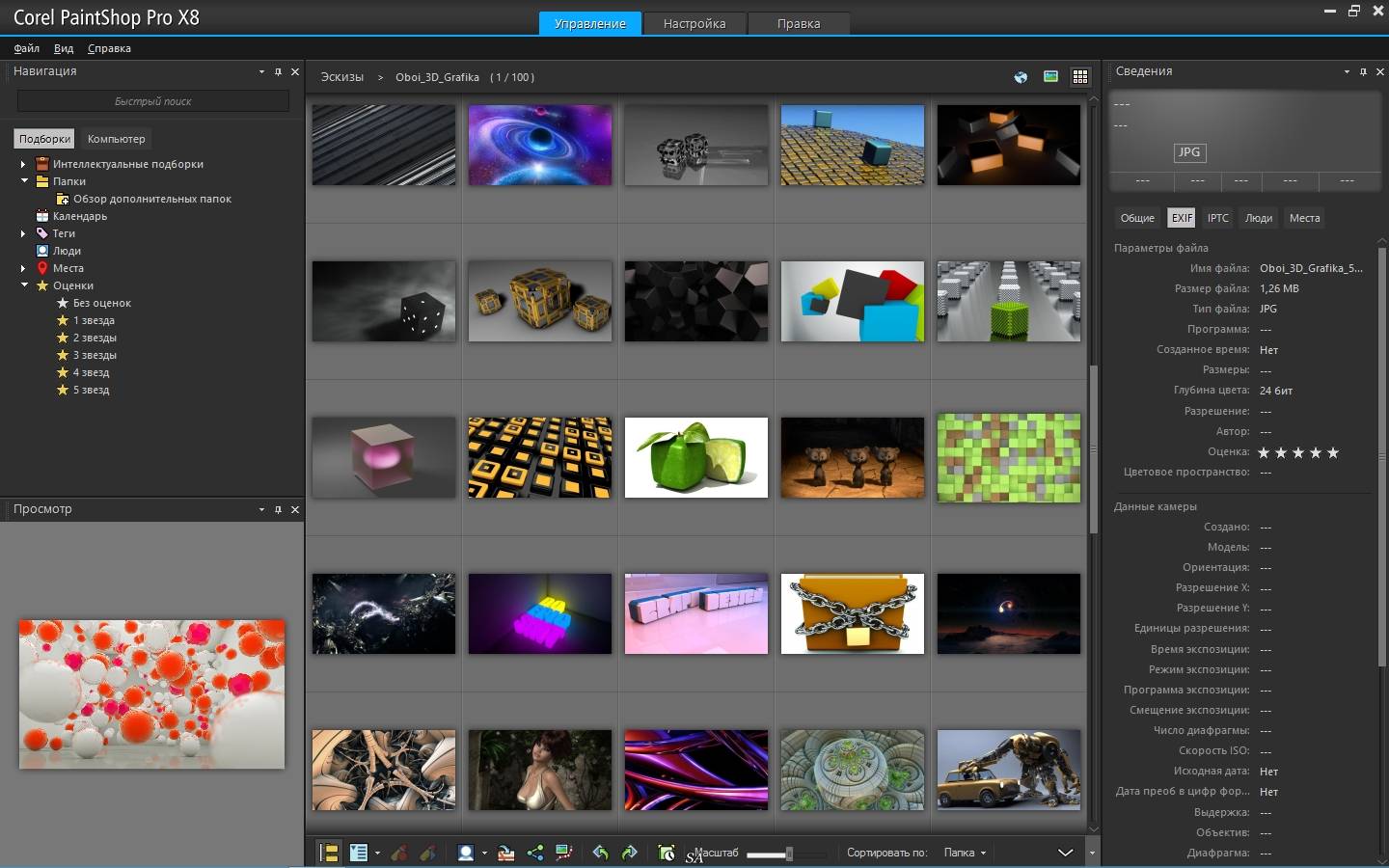
Task: Click the Быстрый поиск search field
Action: pyautogui.click(x=153, y=101)
